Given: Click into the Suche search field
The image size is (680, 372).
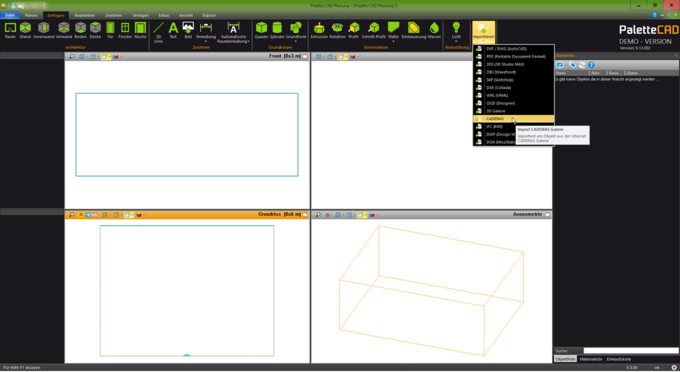Looking at the screenshot, I should point(631,351).
